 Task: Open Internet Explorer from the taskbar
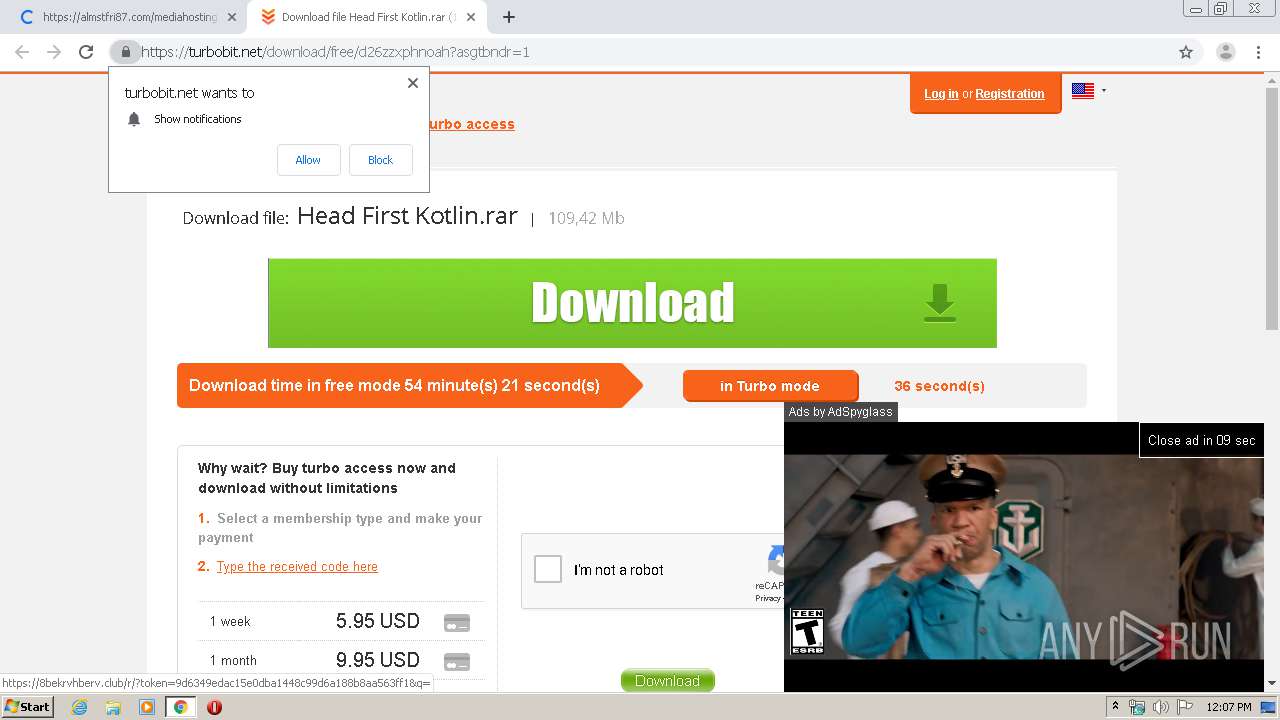pyautogui.click(x=79, y=707)
